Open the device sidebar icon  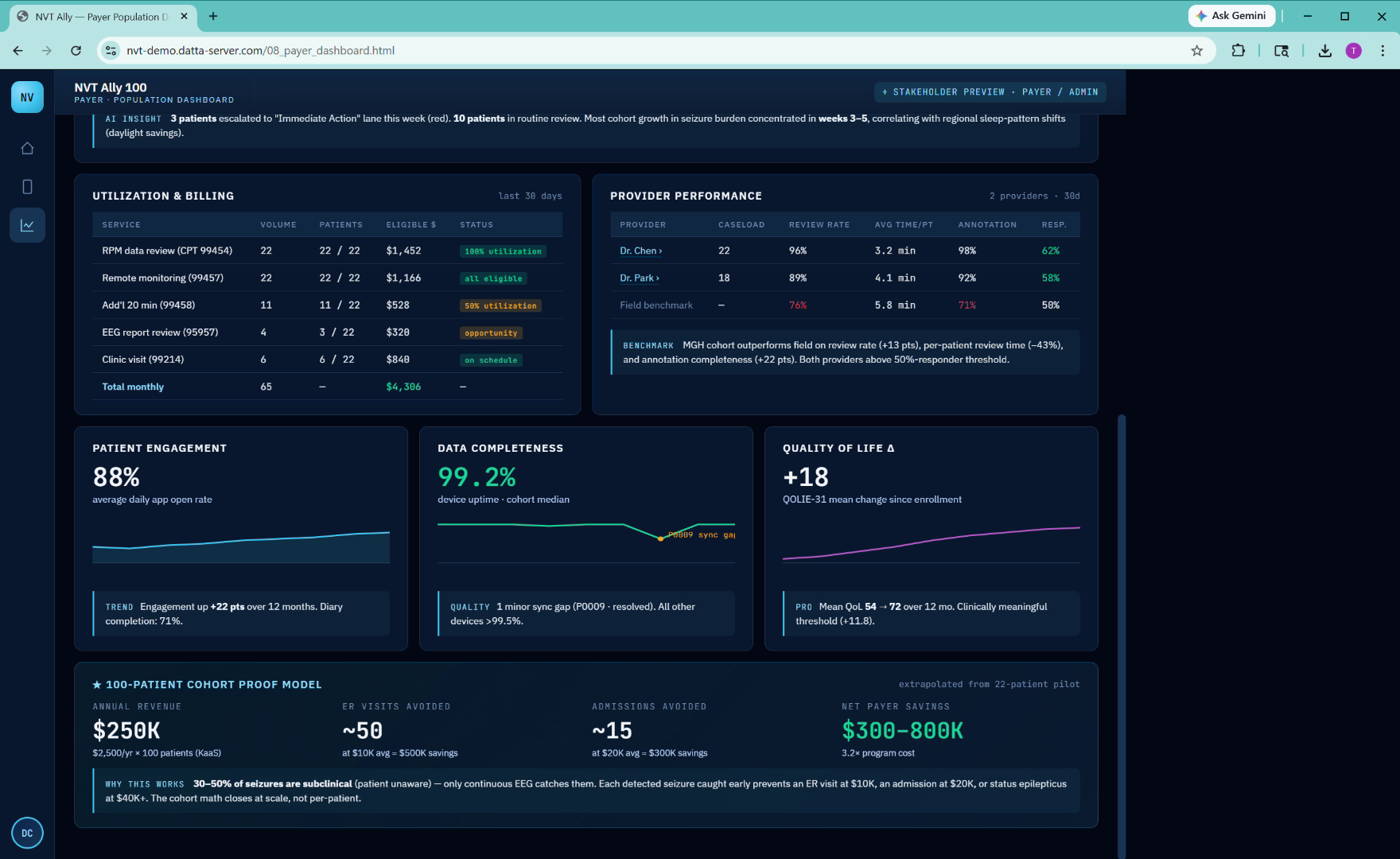coord(27,187)
